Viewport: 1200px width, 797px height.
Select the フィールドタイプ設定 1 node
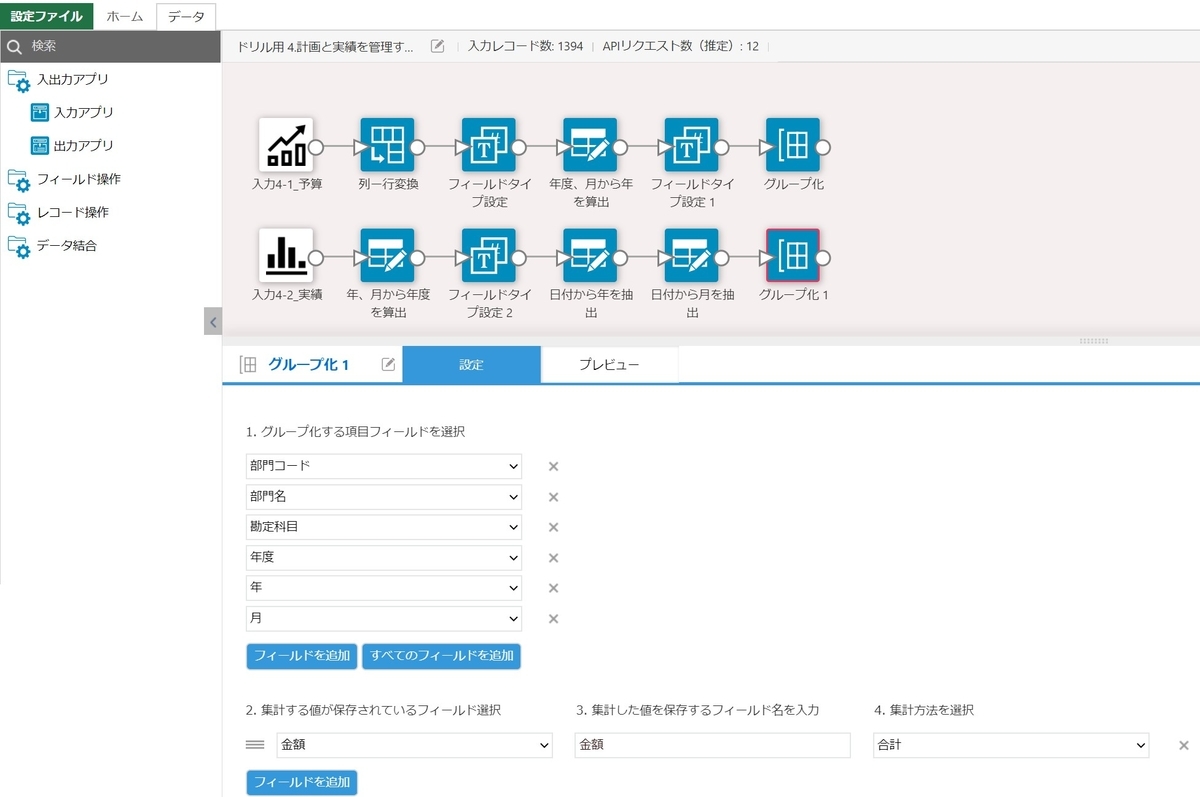pyautogui.click(x=691, y=145)
